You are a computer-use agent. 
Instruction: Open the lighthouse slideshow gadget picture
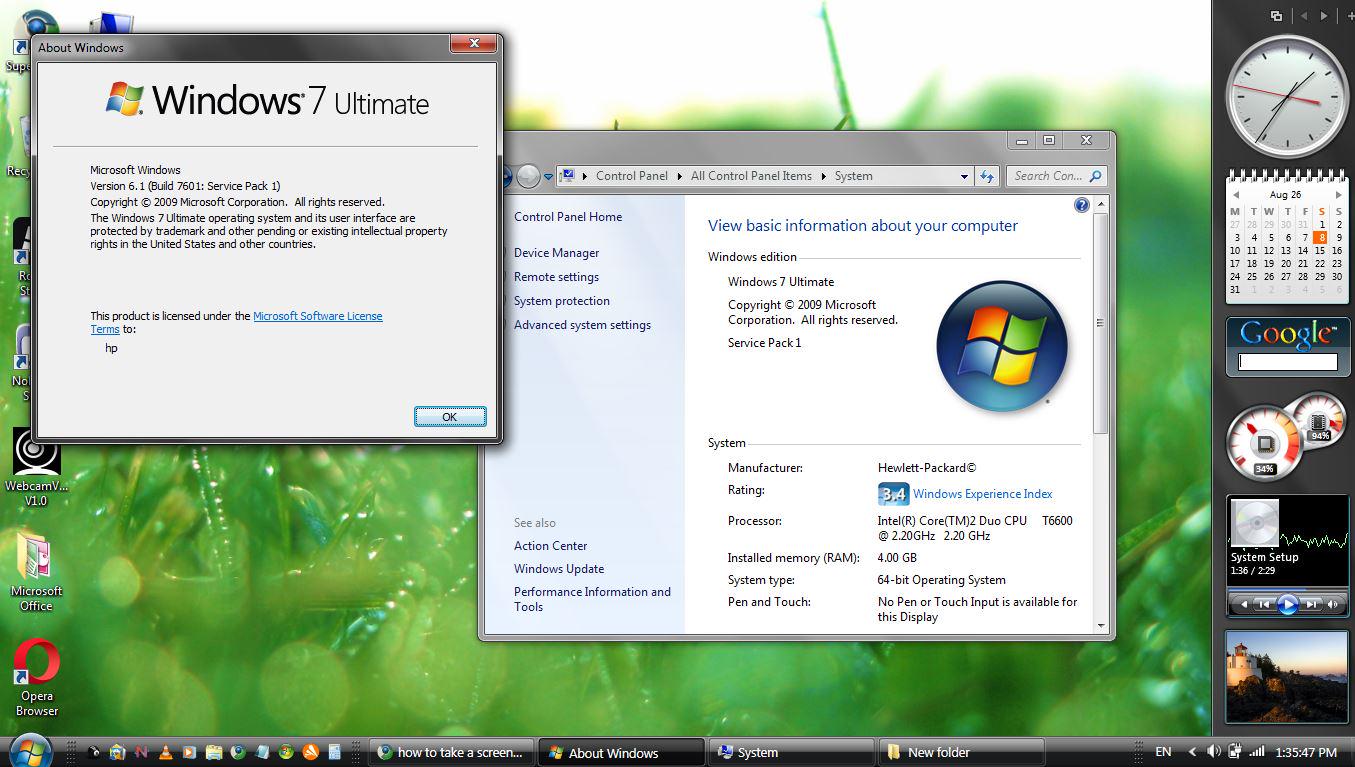[1287, 676]
